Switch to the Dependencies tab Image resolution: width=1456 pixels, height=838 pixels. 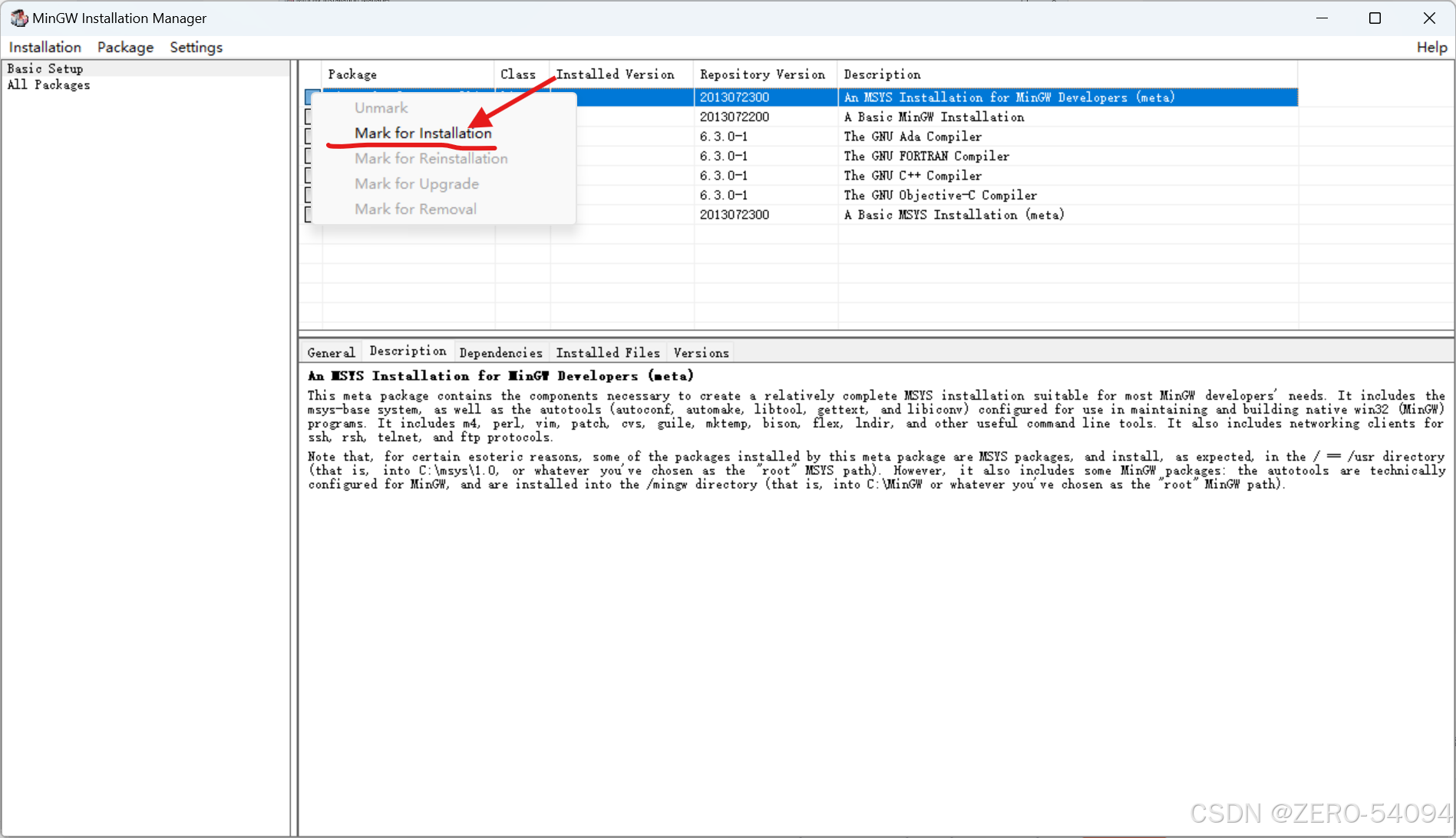500,352
